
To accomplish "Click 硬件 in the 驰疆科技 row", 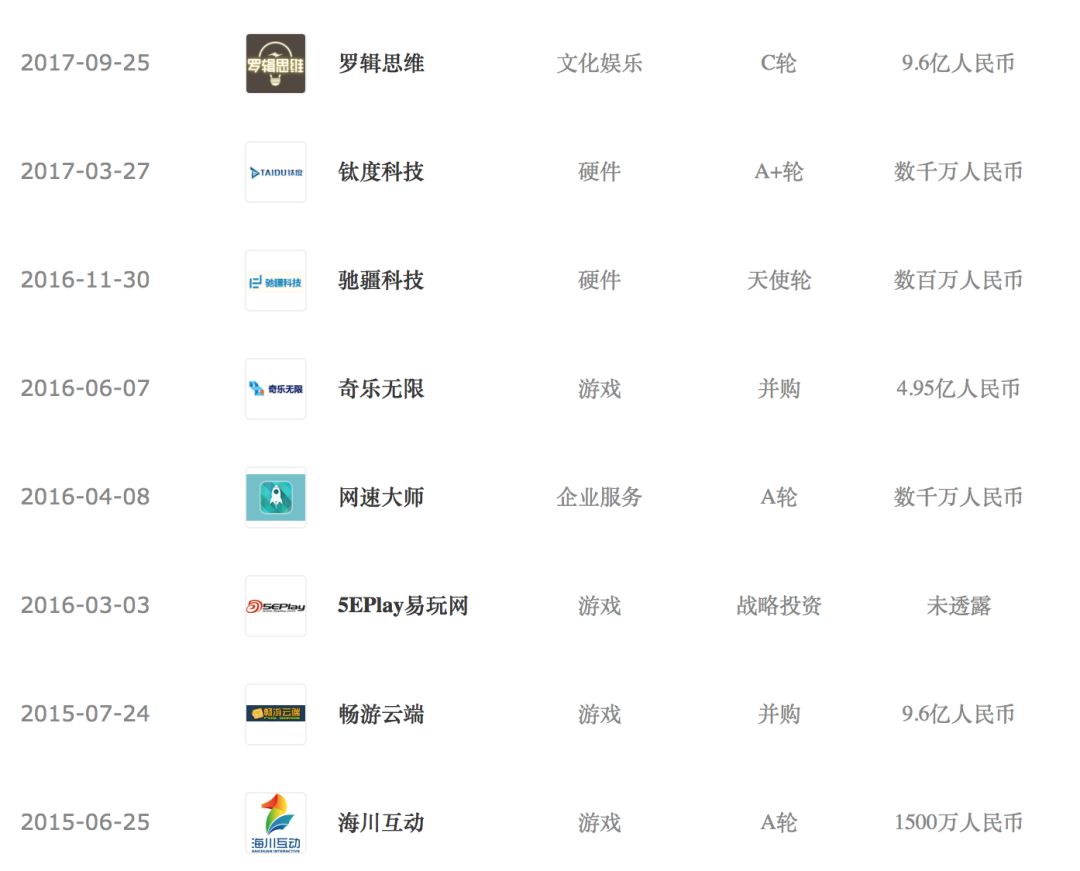I will click(599, 280).
